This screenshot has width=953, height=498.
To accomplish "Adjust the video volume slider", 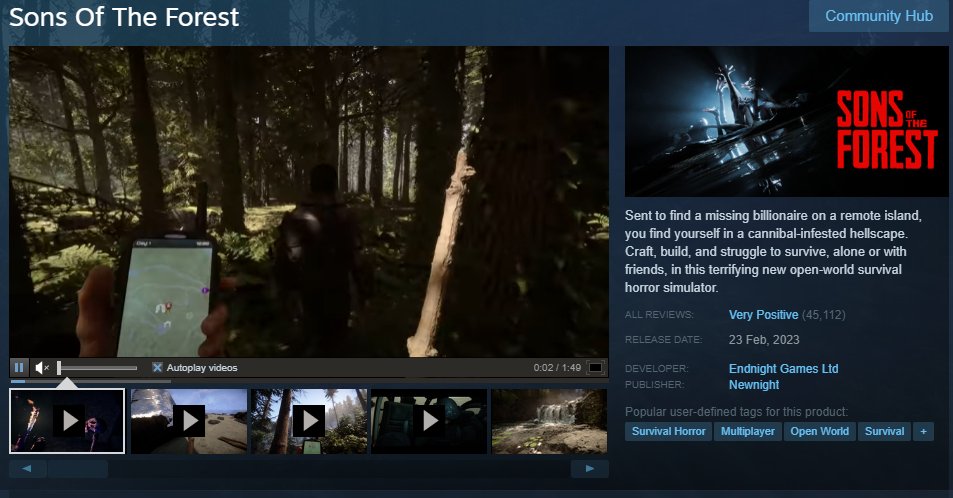I will 97,367.
